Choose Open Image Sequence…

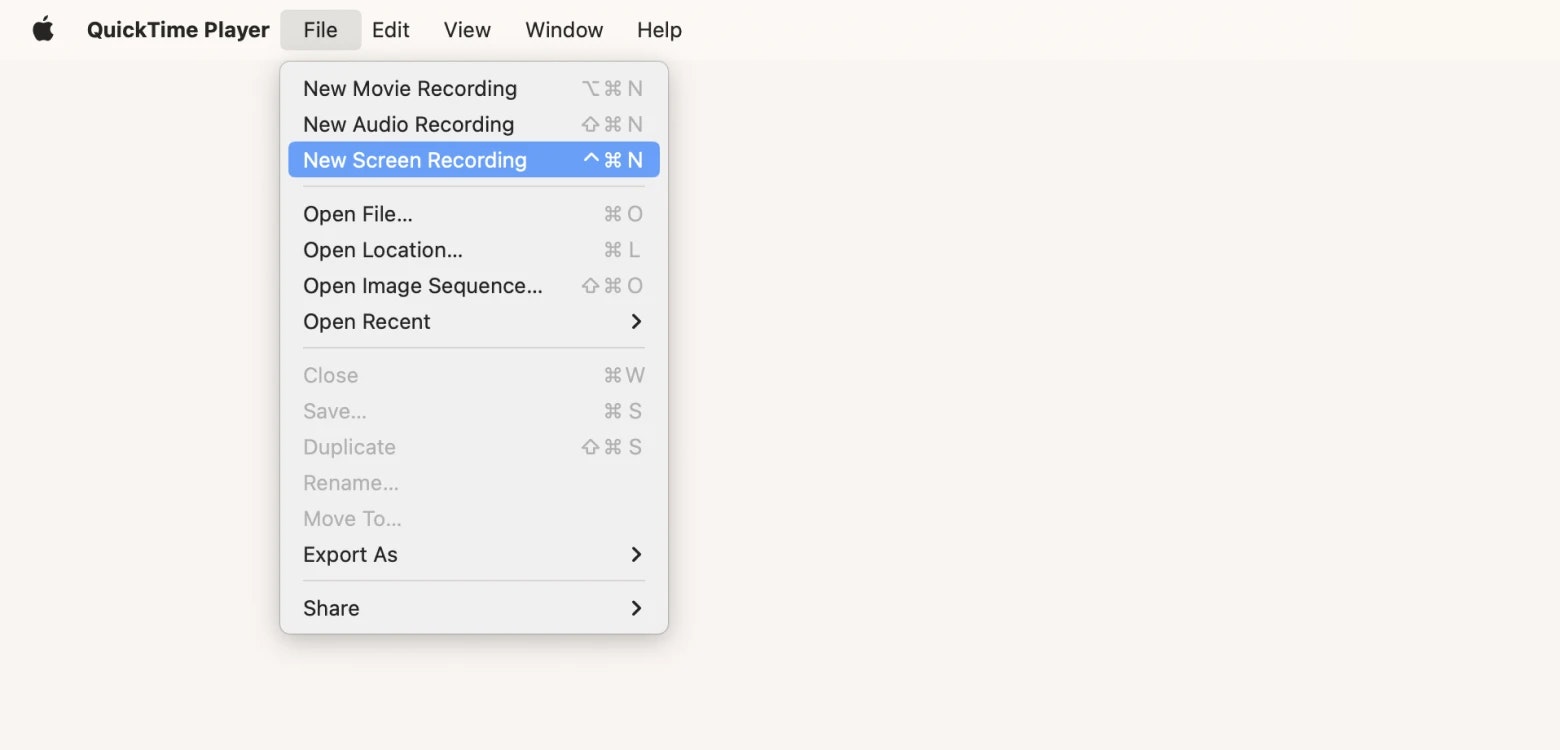(x=474, y=286)
